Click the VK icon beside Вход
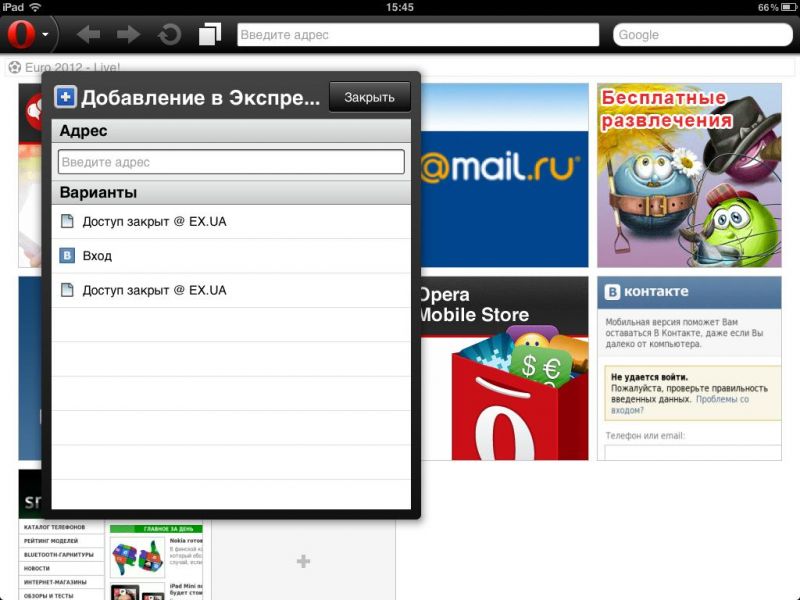800x600 pixels. [x=67, y=256]
